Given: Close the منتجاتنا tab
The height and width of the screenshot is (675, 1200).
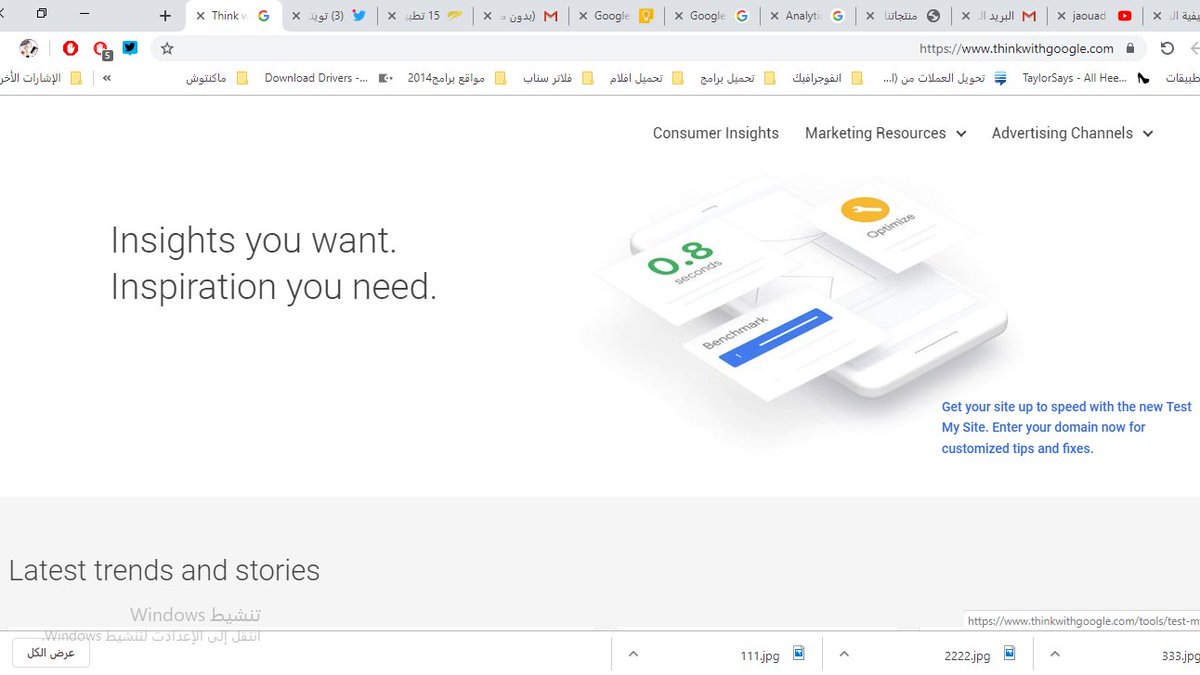Looking at the screenshot, I should point(870,16).
